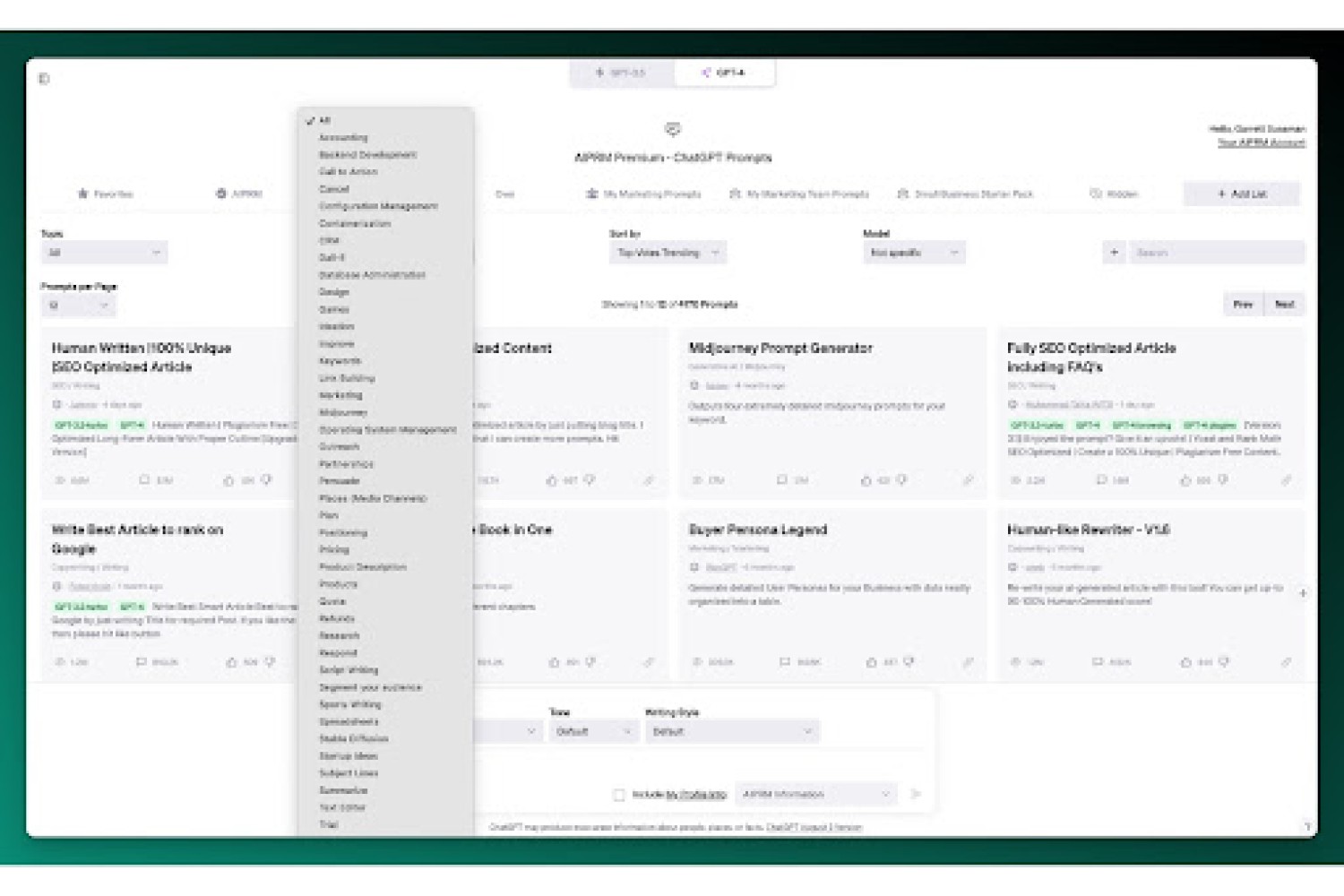Viewport: 1344px width, 896px height.
Task: Open the My Marketing Team Prompts tab
Action: [x=799, y=194]
